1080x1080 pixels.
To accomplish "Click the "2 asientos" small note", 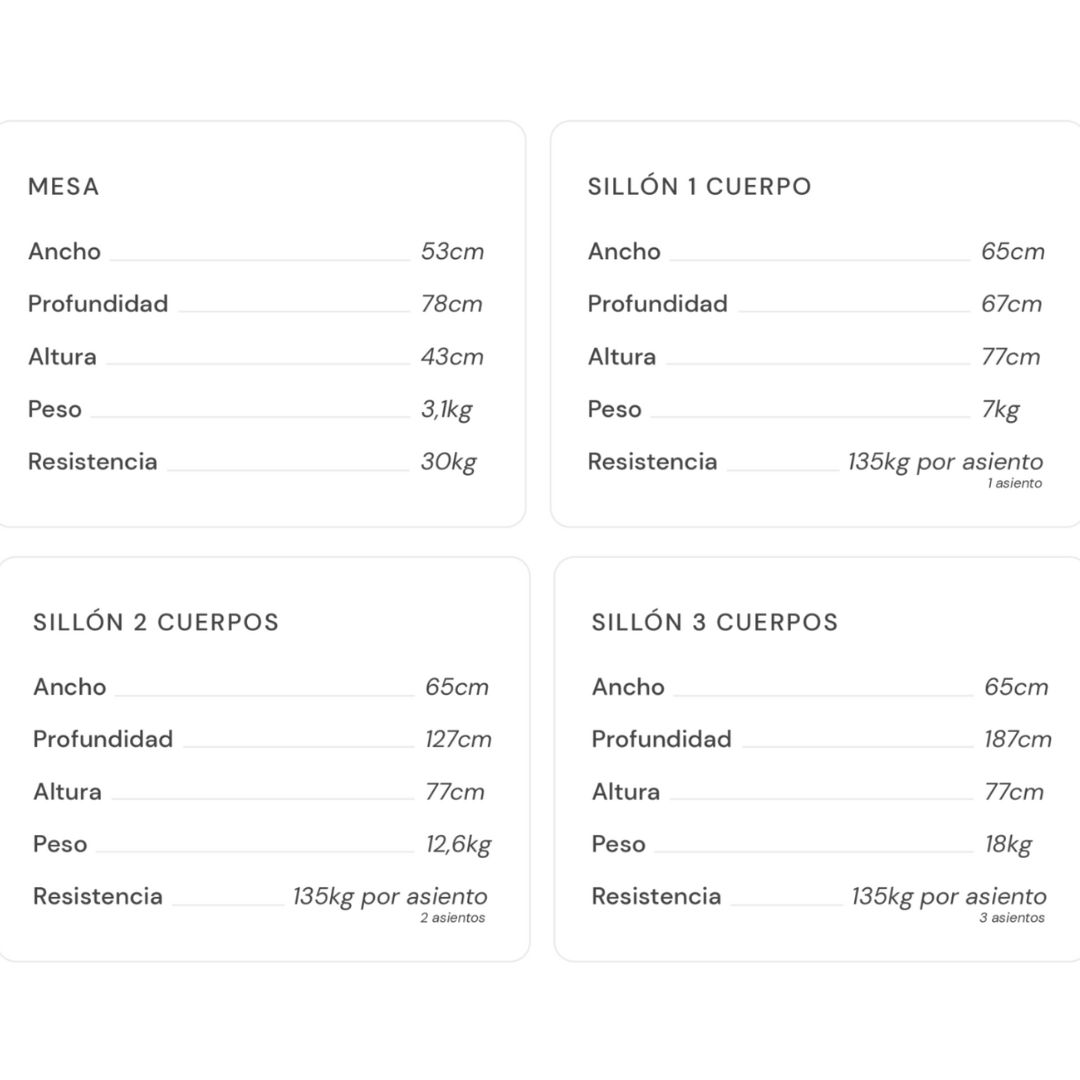I will pyautogui.click(x=452, y=918).
